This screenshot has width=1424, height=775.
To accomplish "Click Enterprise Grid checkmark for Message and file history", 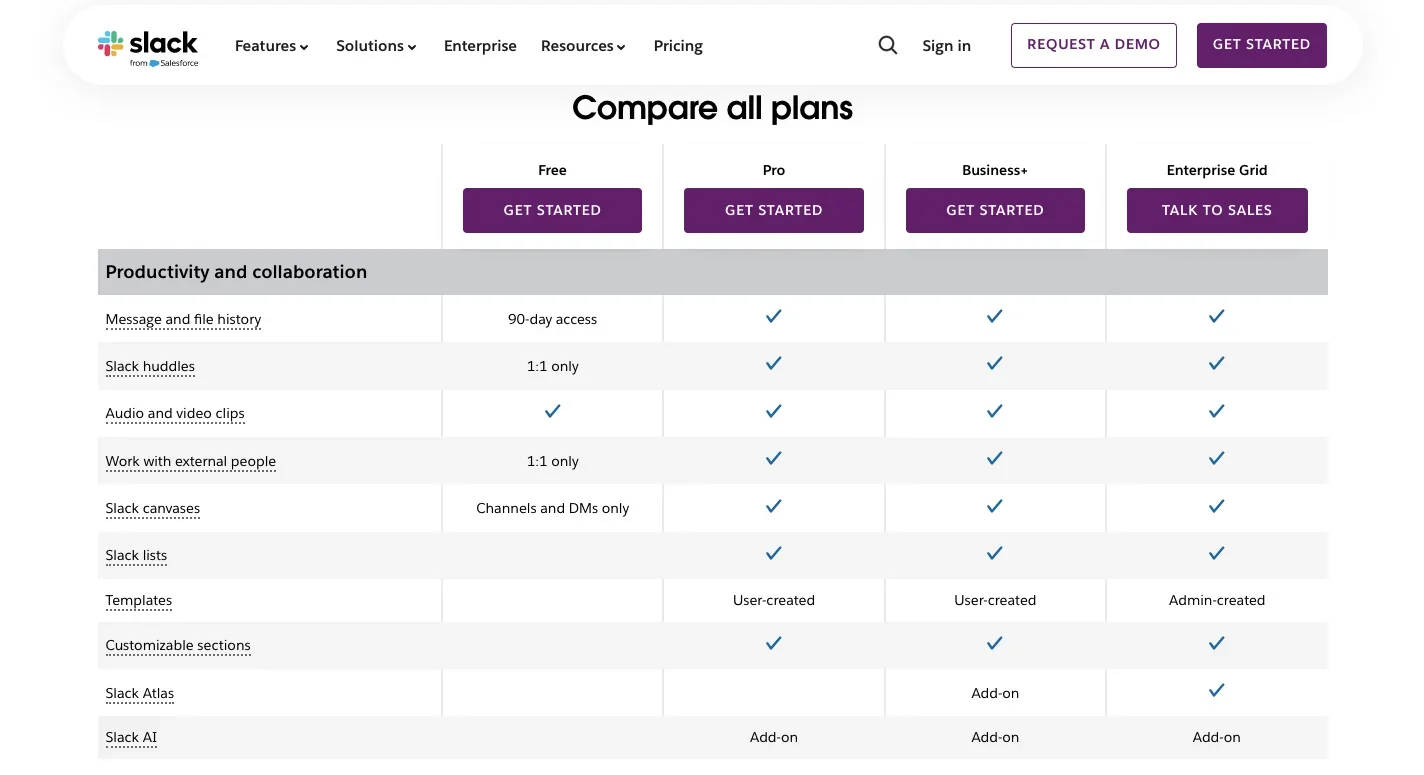I will point(1216,317).
